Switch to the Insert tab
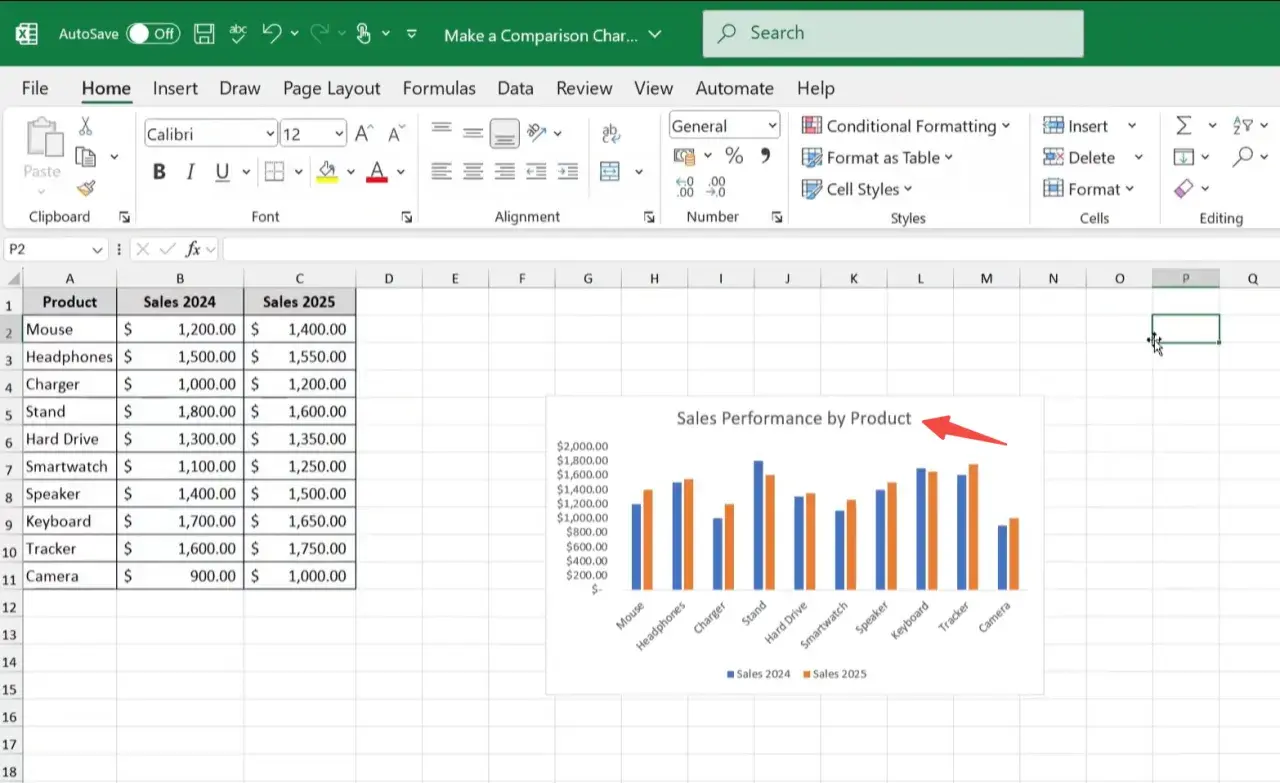Viewport: 1280px width, 783px height. pos(175,88)
